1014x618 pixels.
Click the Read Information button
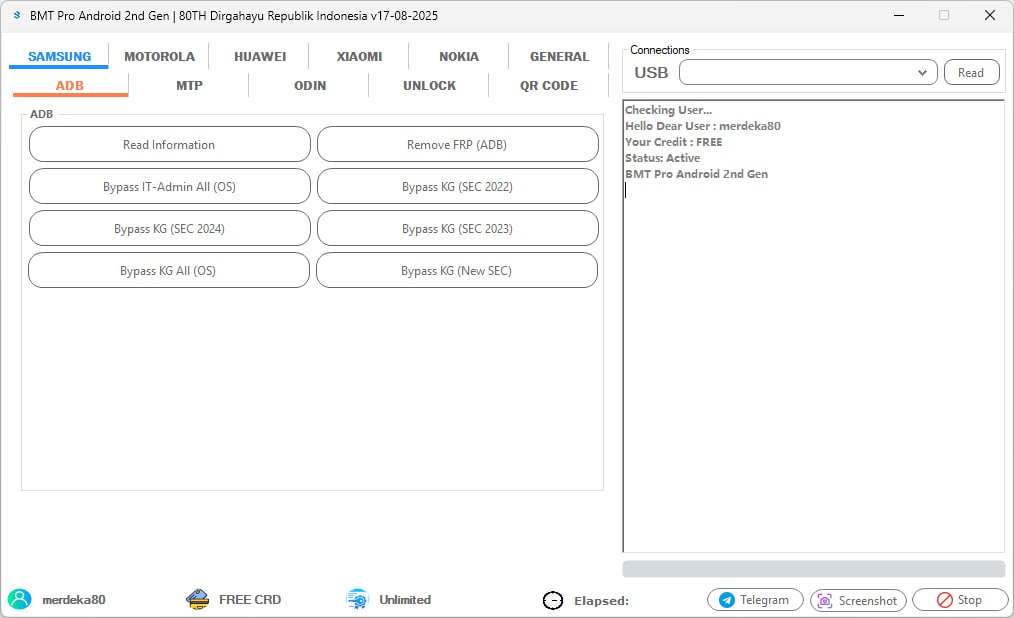tap(169, 144)
